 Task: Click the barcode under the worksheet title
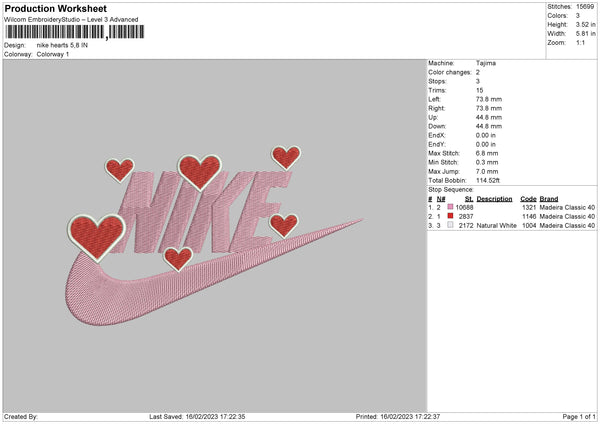[x=74, y=32]
